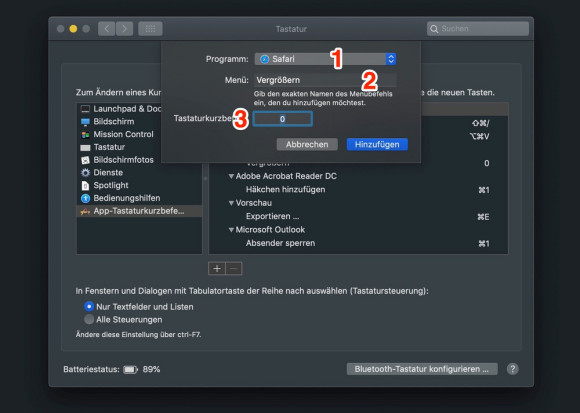The height and width of the screenshot is (413, 580).
Task: Enable the Alle Steuerungen radio option
Action: tap(89, 319)
